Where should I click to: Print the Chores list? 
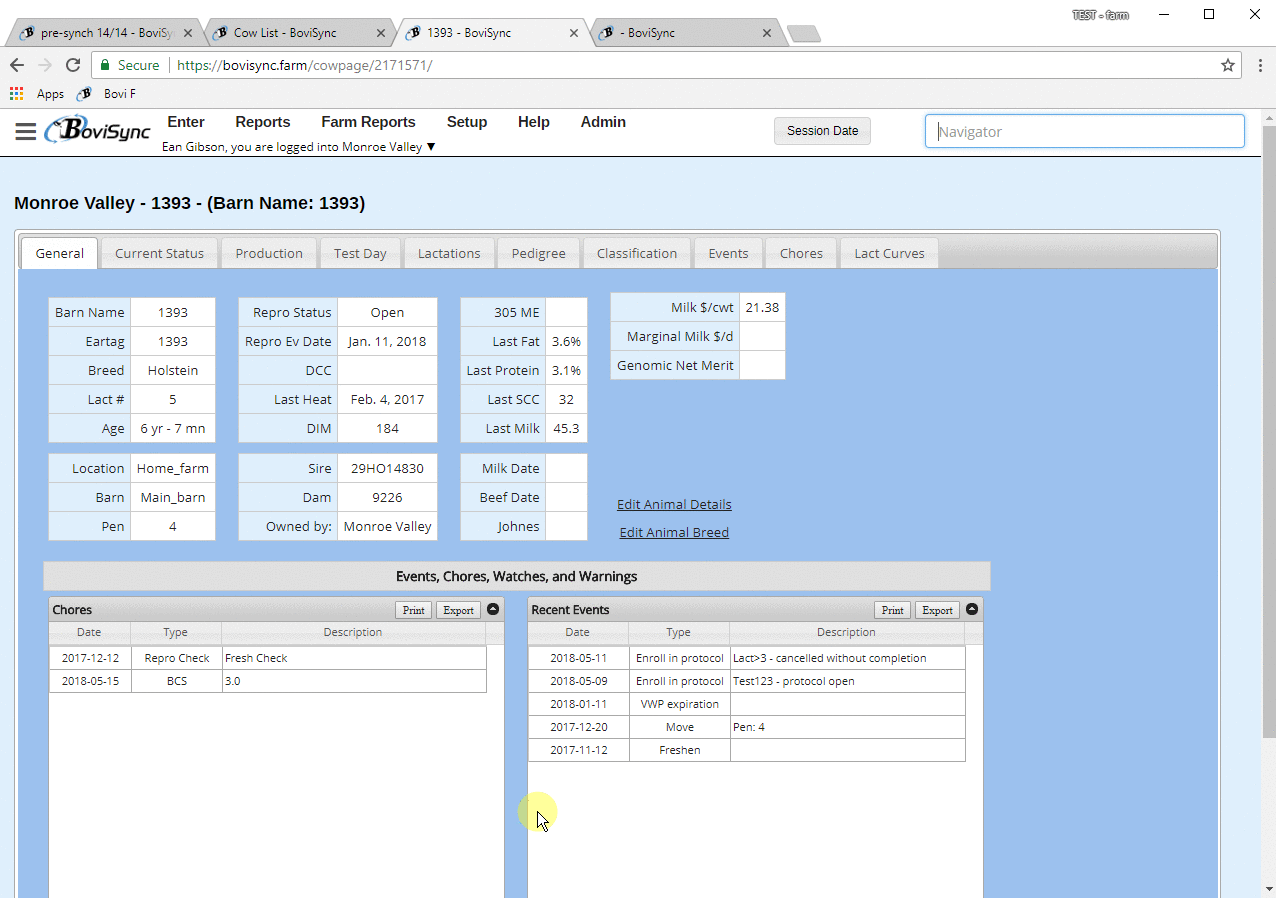click(414, 610)
